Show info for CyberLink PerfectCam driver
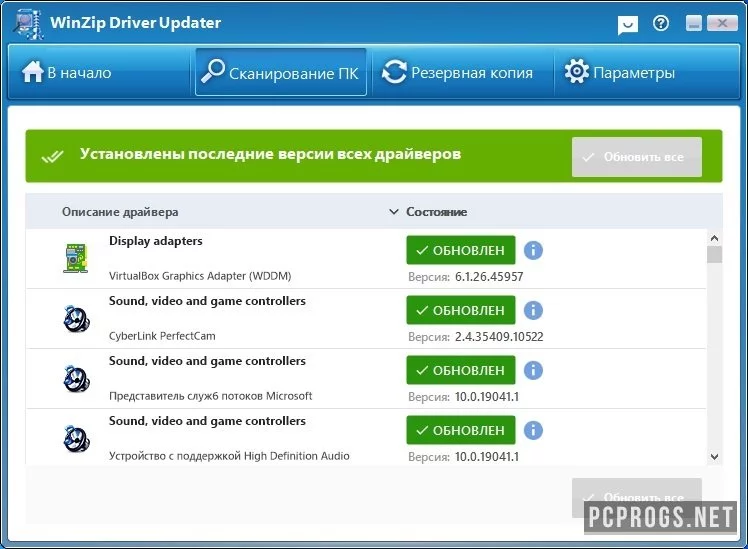Screen dimensions: 748x549 point(533,310)
